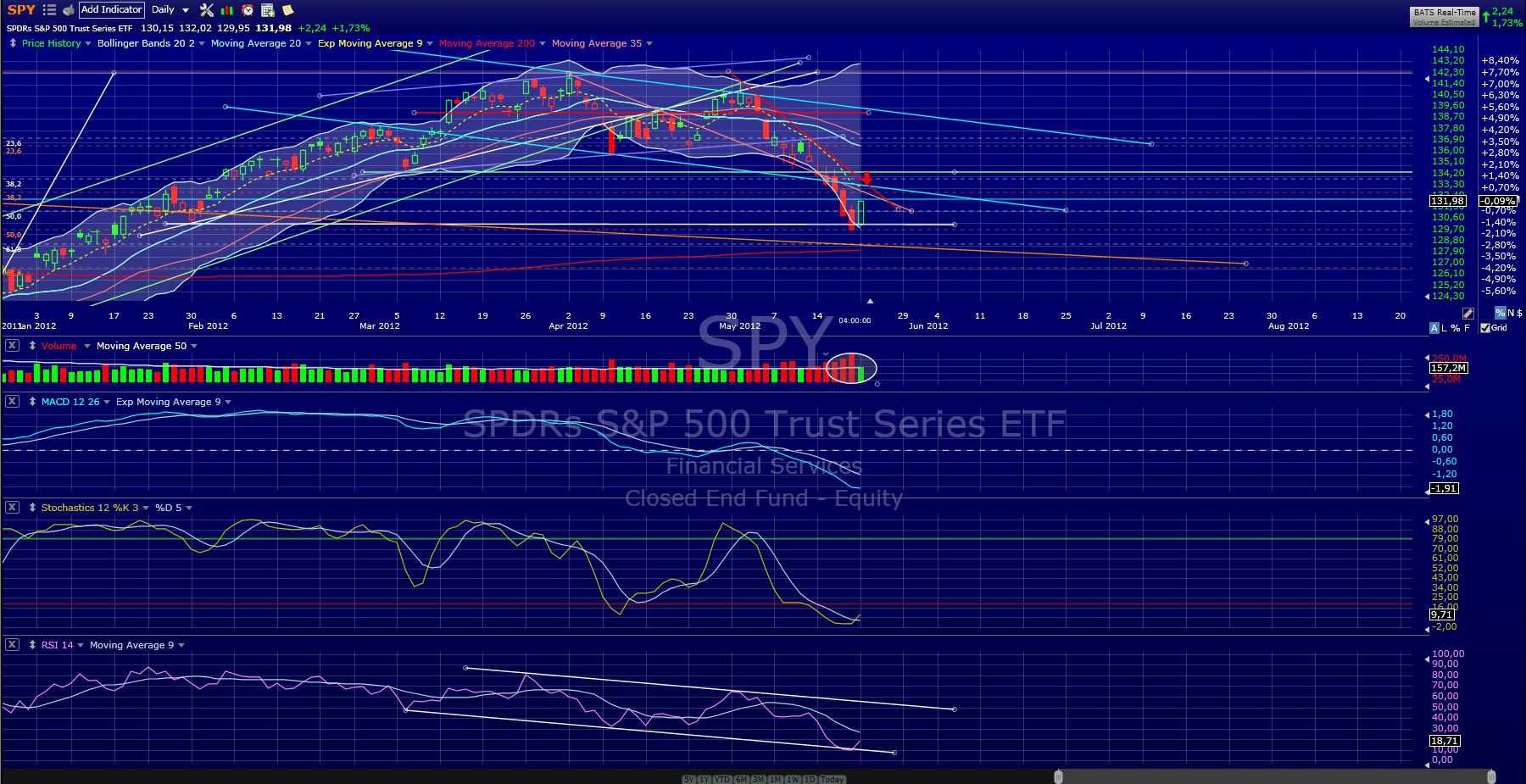Click the RSI value label 18,71
This screenshot has width=1526, height=784.
[x=1445, y=741]
